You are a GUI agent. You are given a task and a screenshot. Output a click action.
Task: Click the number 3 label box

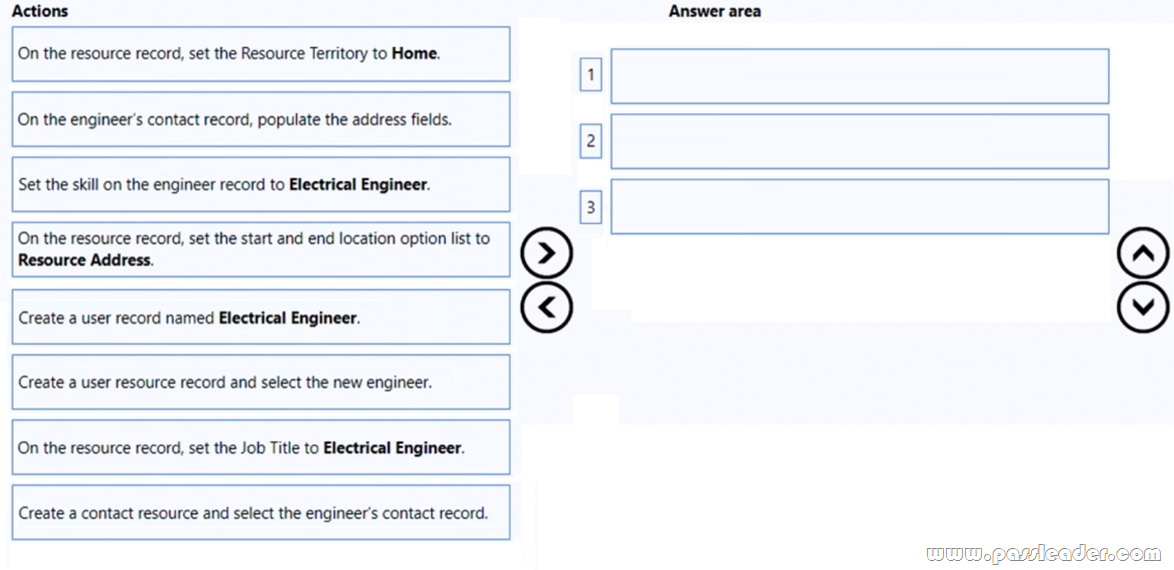(591, 207)
